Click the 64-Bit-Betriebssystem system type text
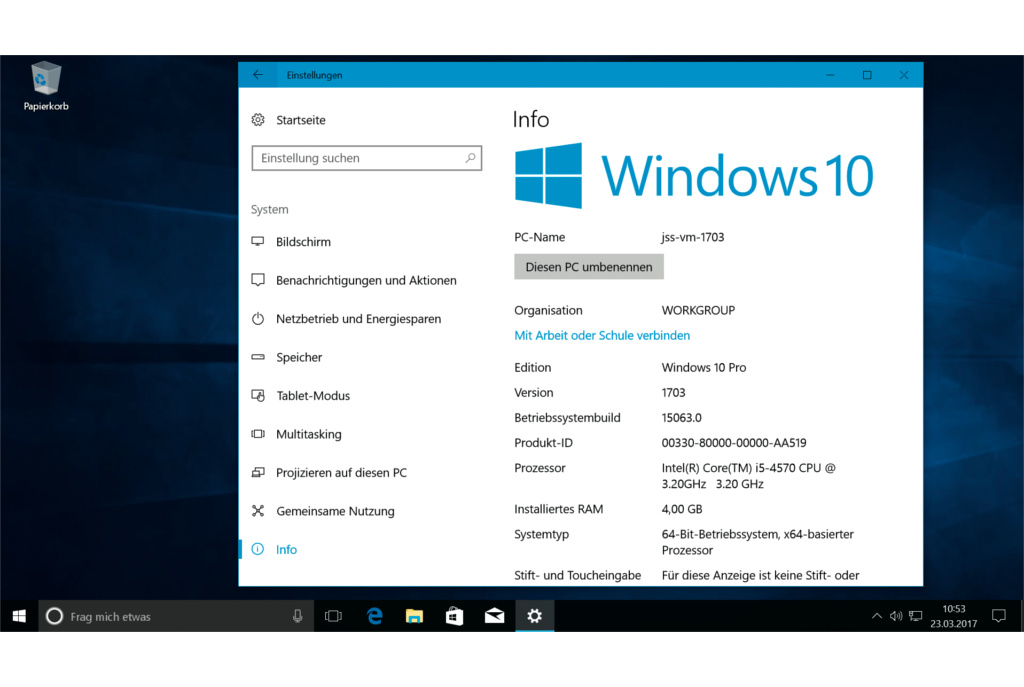 point(758,542)
